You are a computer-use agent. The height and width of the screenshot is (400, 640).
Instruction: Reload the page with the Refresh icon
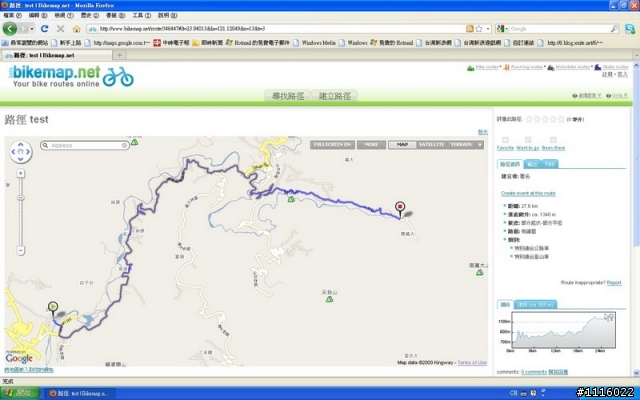point(44,29)
